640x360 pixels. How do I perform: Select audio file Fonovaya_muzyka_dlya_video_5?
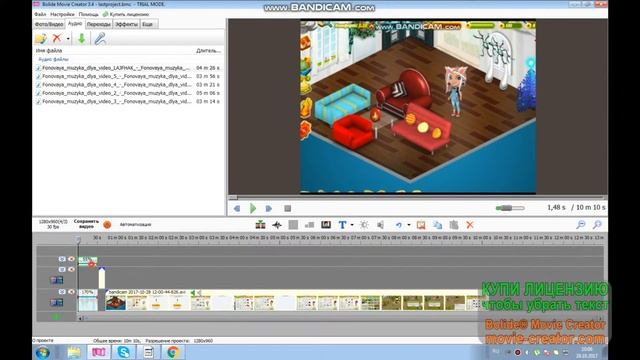[128, 76]
